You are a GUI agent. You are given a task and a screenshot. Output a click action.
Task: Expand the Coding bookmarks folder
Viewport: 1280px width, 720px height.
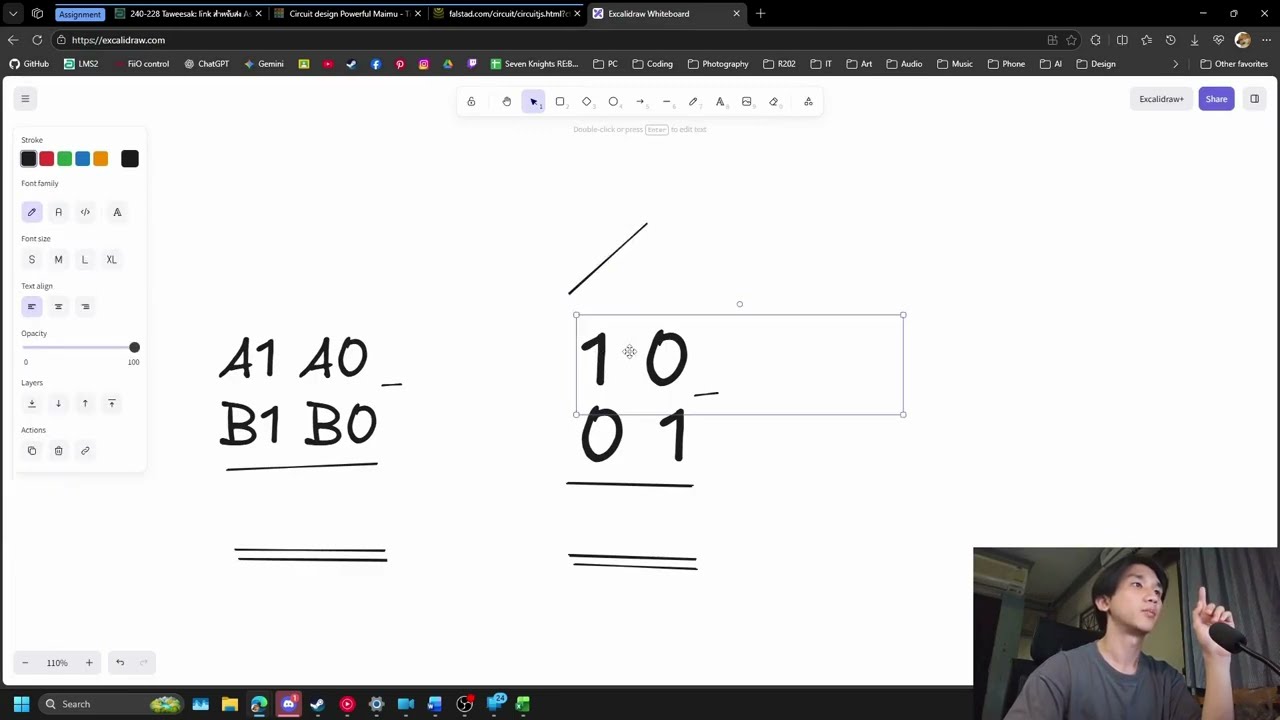pos(652,64)
